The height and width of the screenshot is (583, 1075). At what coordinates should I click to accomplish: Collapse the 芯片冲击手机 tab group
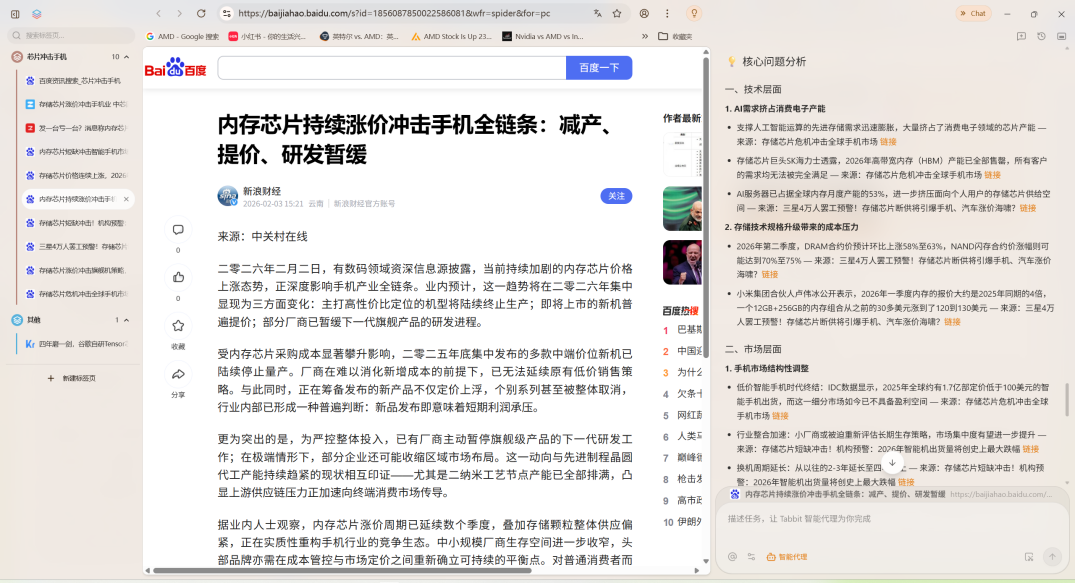click(x=126, y=57)
